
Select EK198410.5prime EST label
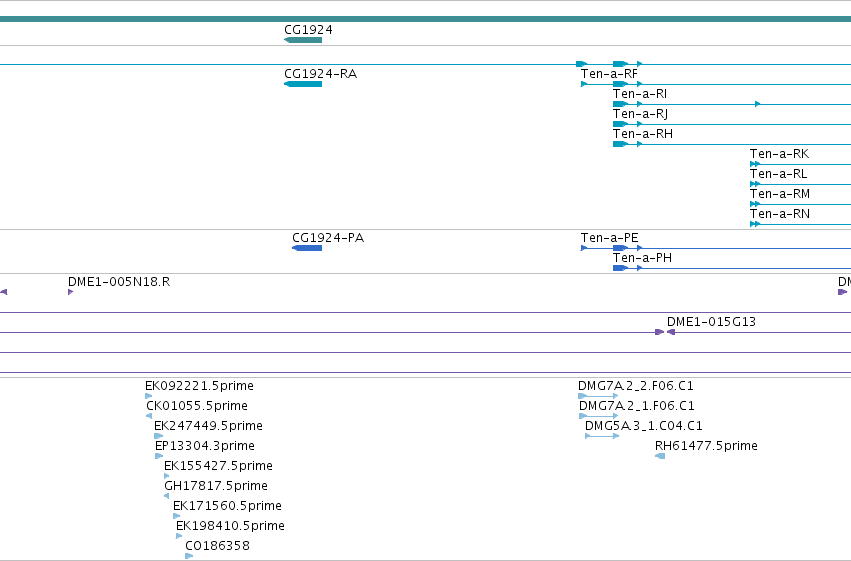click(230, 526)
